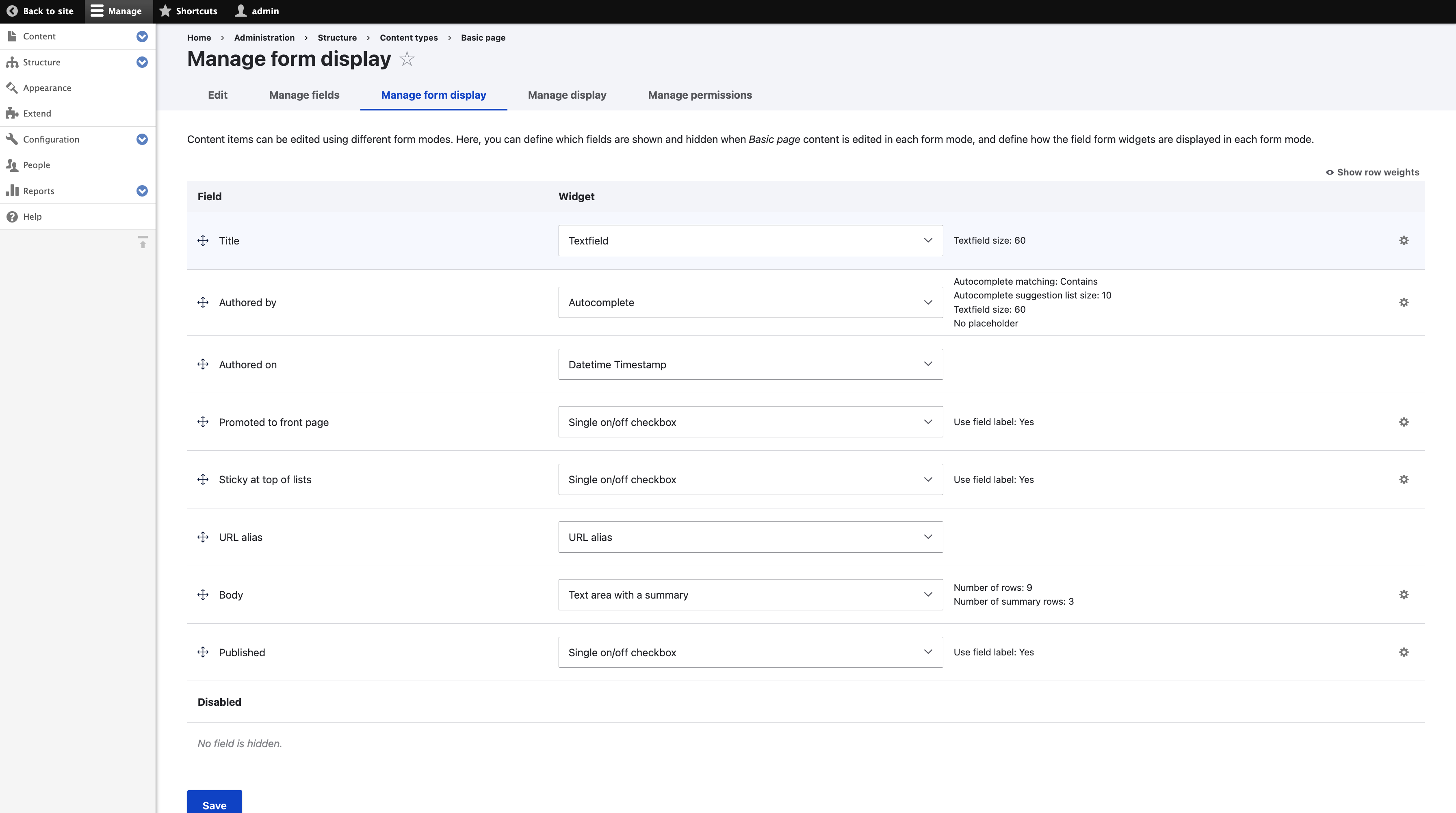Open the Published row settings gear

click(1404, 652)
